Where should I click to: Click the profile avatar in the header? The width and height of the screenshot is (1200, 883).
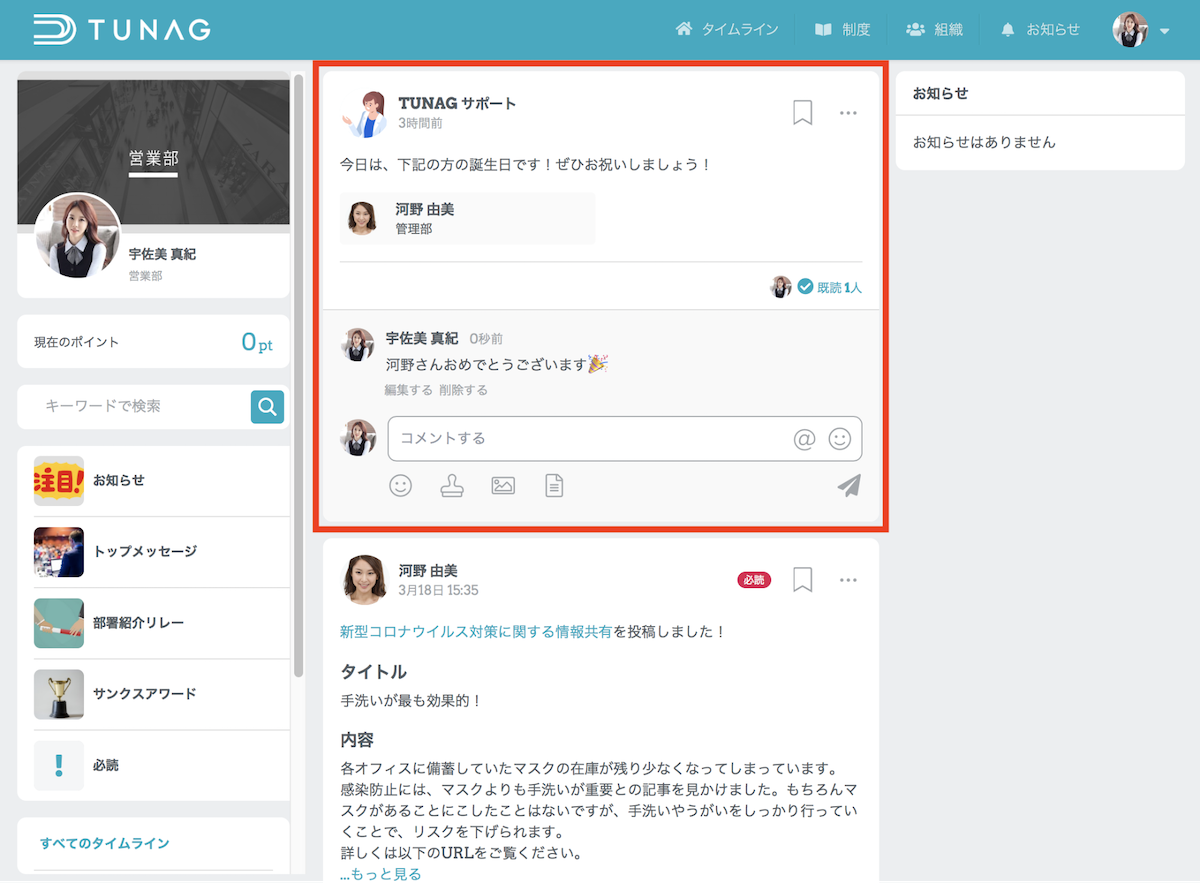[x=1130, y=30]
